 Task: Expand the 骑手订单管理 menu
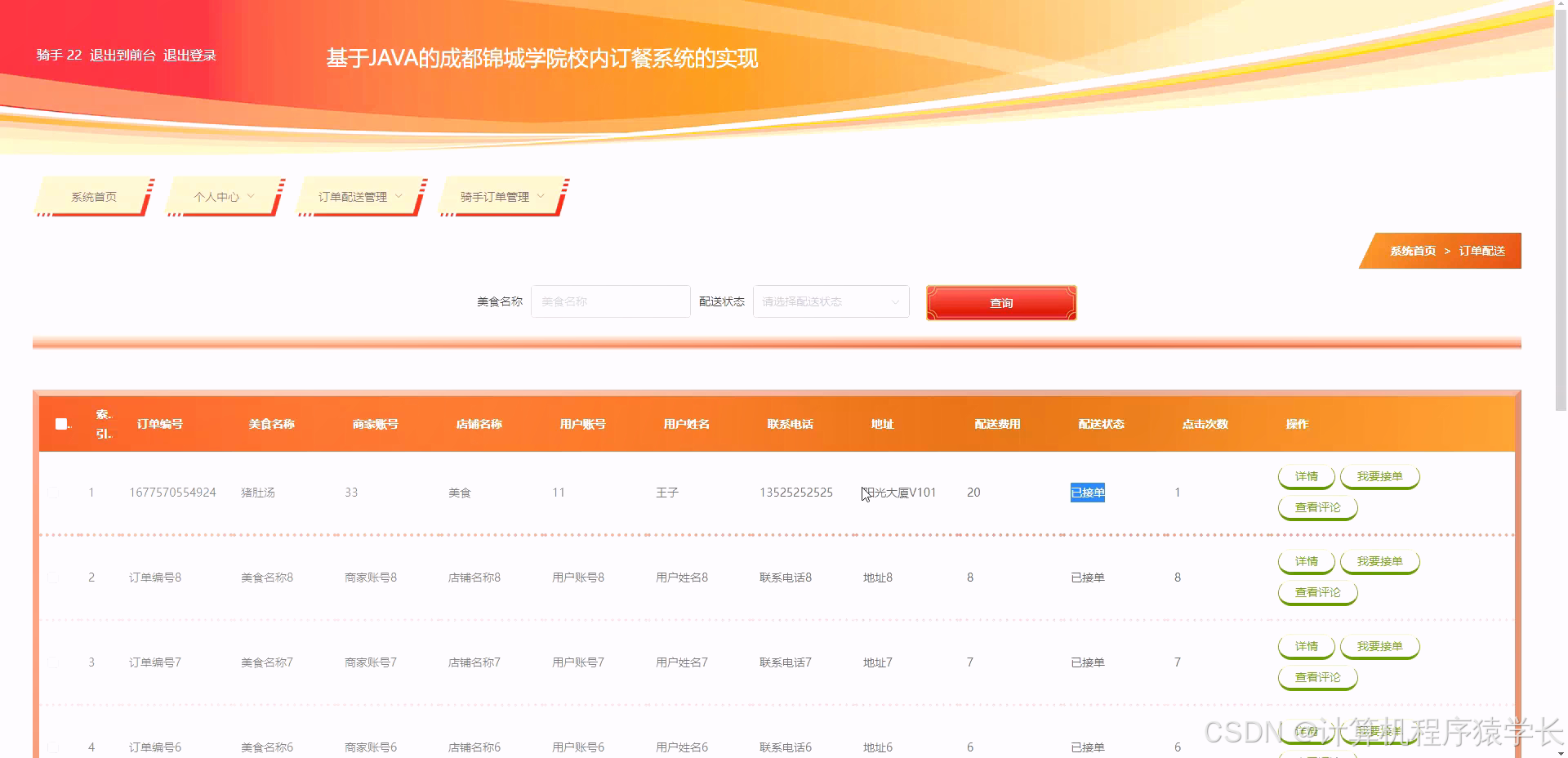click(x=499, y=196)
